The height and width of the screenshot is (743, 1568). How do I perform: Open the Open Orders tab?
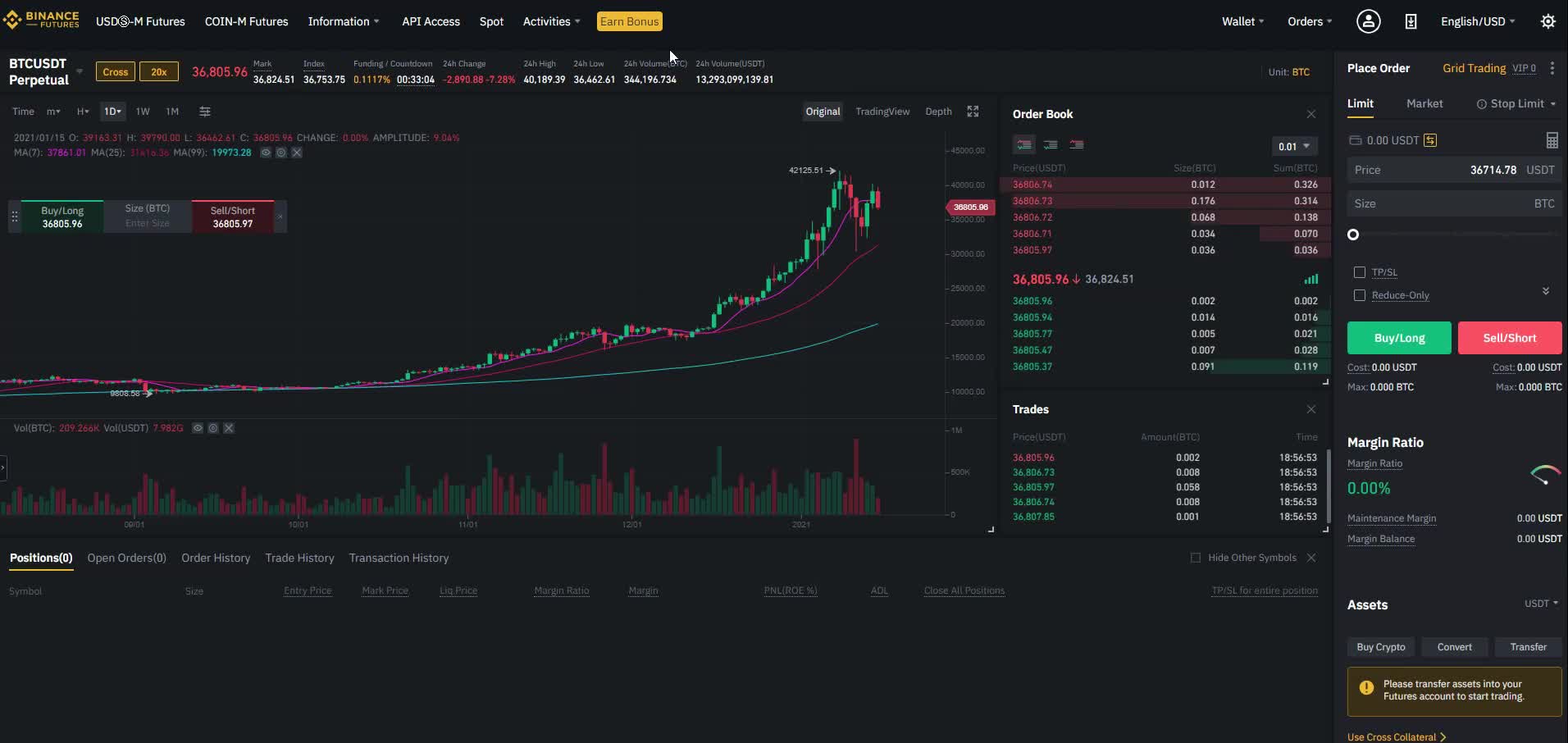126,558
